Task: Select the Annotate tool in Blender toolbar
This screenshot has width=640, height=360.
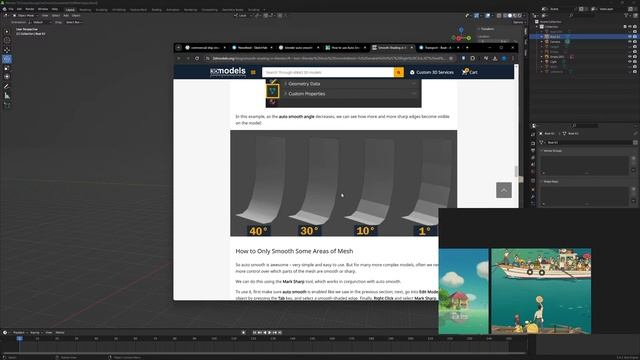Action: pyautogui.click(x=7, y=87)
